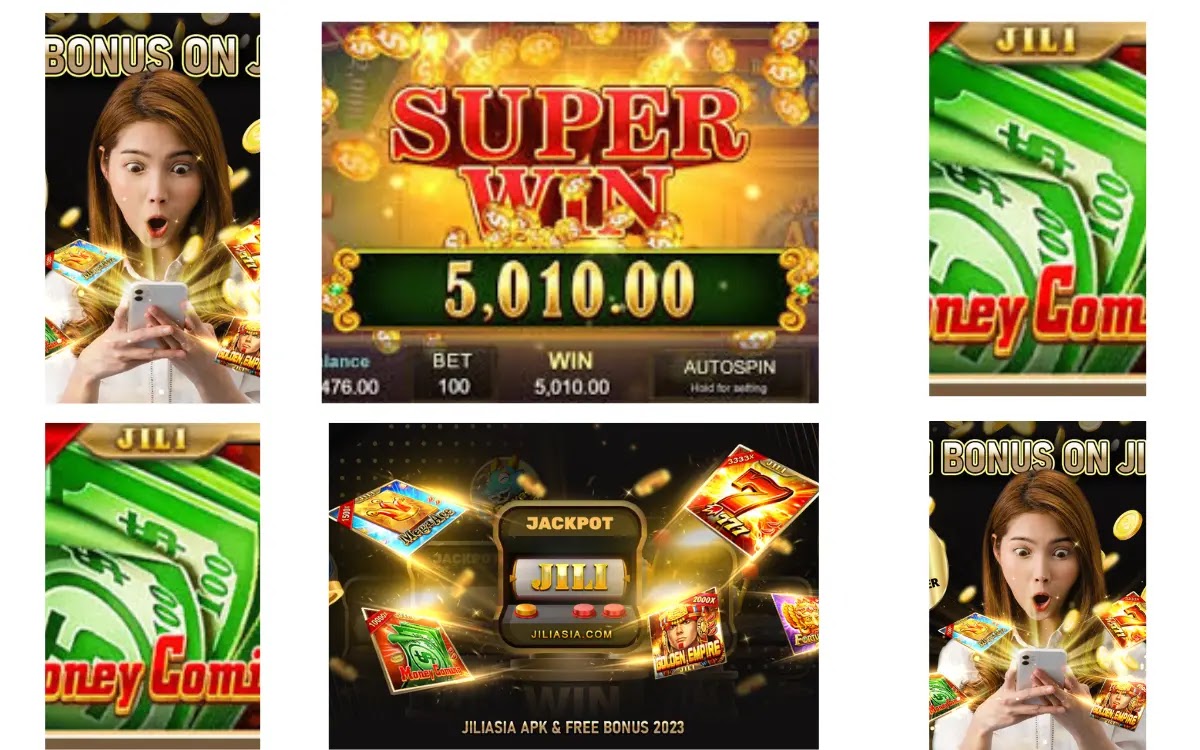Click the JILI jackpot slot machine

pyautogui.click(x=570, y=577)
